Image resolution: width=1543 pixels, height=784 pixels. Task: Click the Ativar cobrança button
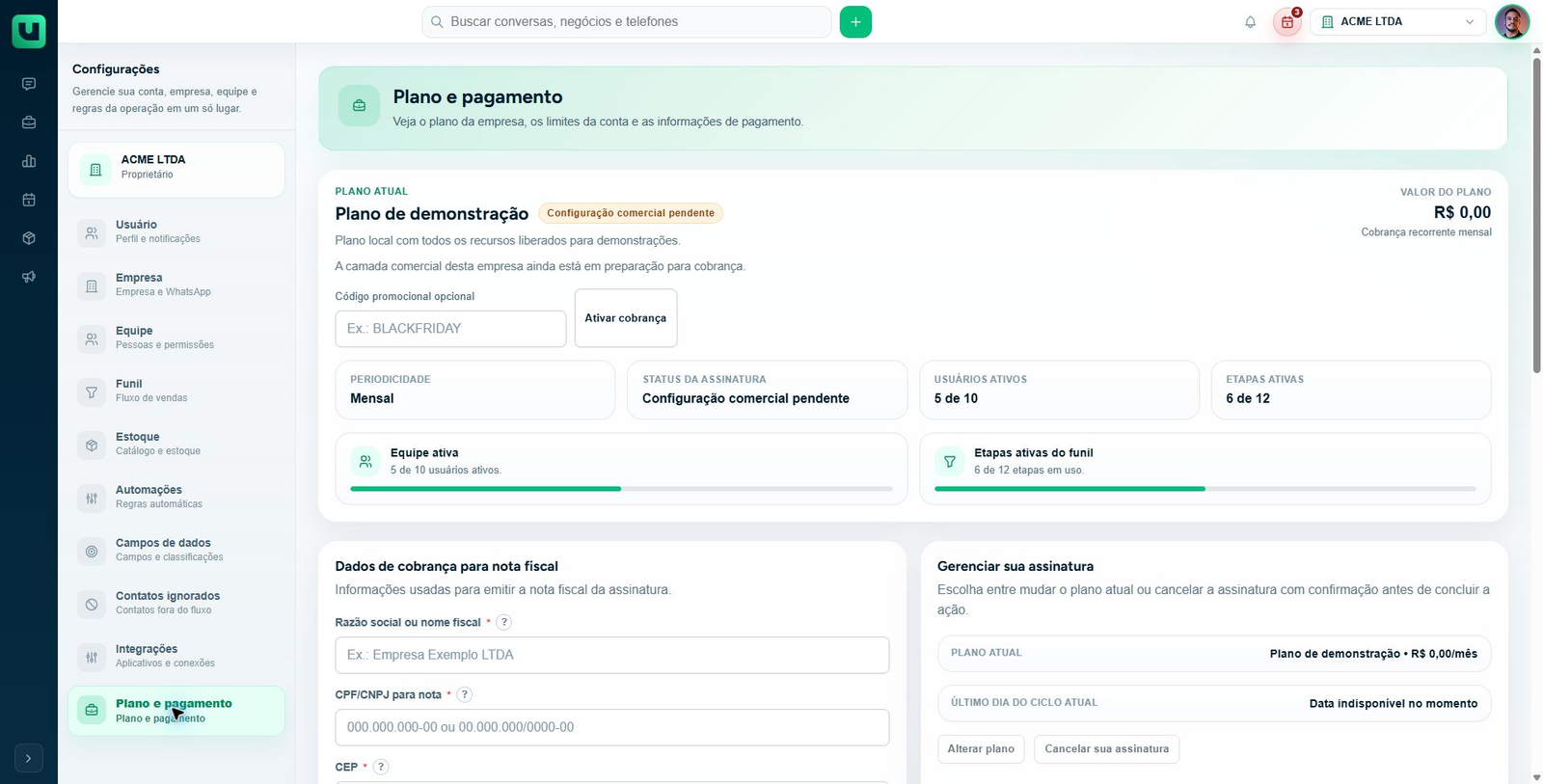[626, 318]
